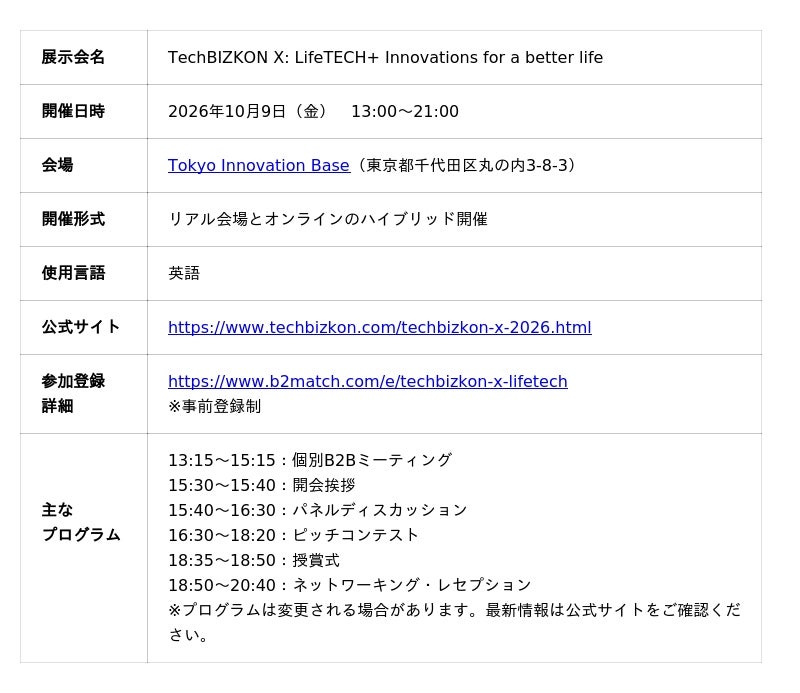Click the 会場 header cell
800x693 pixels.
point(84,165)
